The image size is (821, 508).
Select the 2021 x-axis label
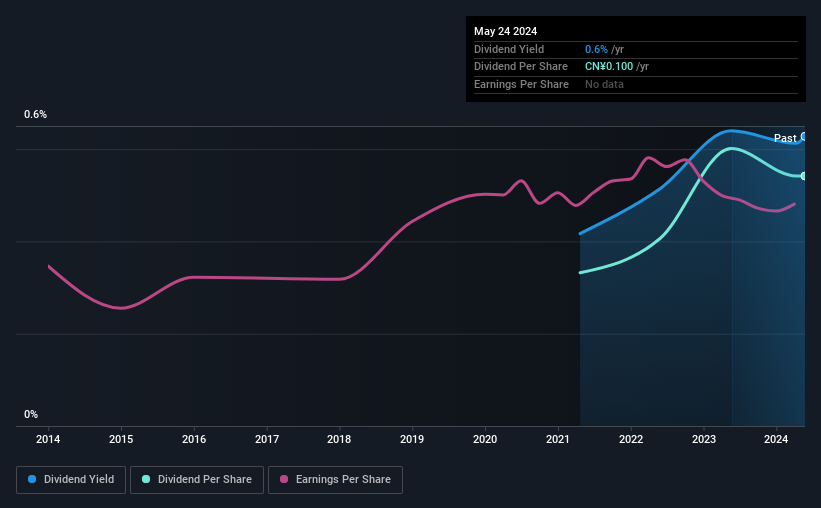(x=558, y=439)
